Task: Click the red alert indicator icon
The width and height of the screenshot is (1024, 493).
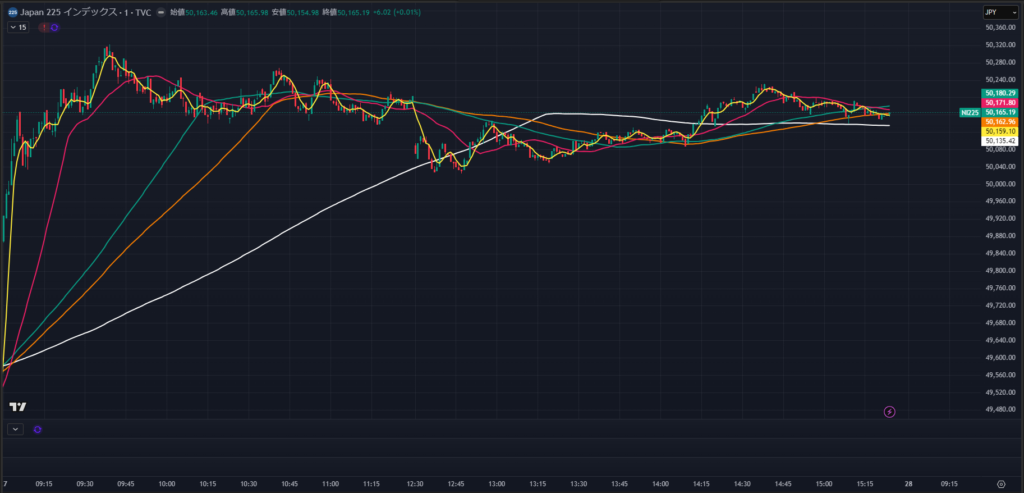Action: coord(43,28)
